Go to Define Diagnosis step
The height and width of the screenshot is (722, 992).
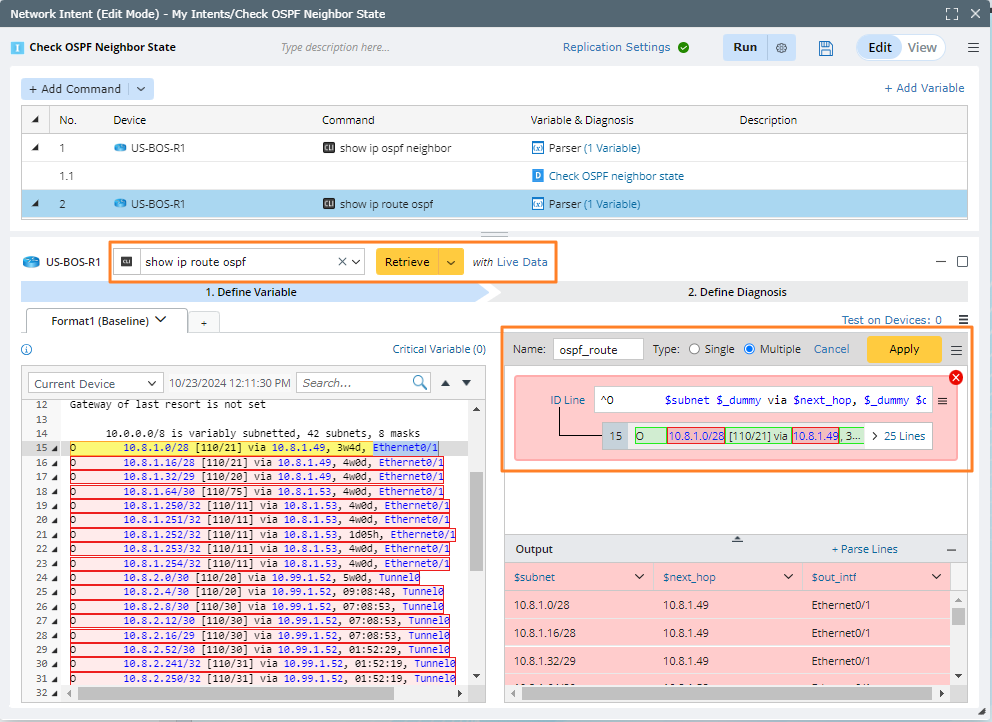[736, 292]
